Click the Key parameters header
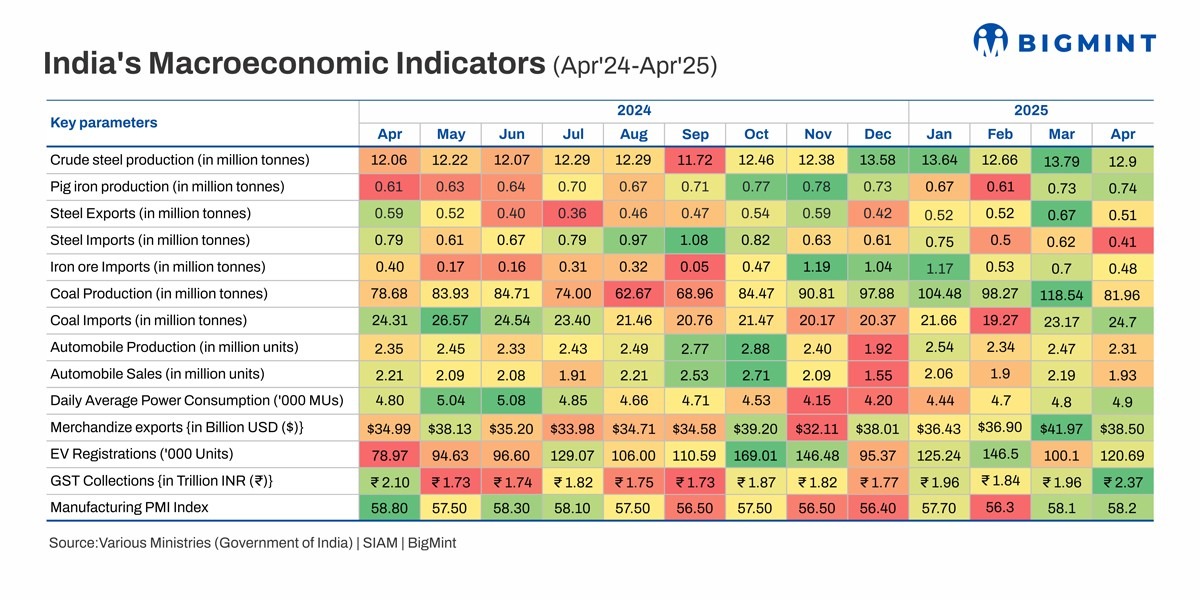Image resolution: width=1200 pixels, height=600 pixels. [104, 123]
